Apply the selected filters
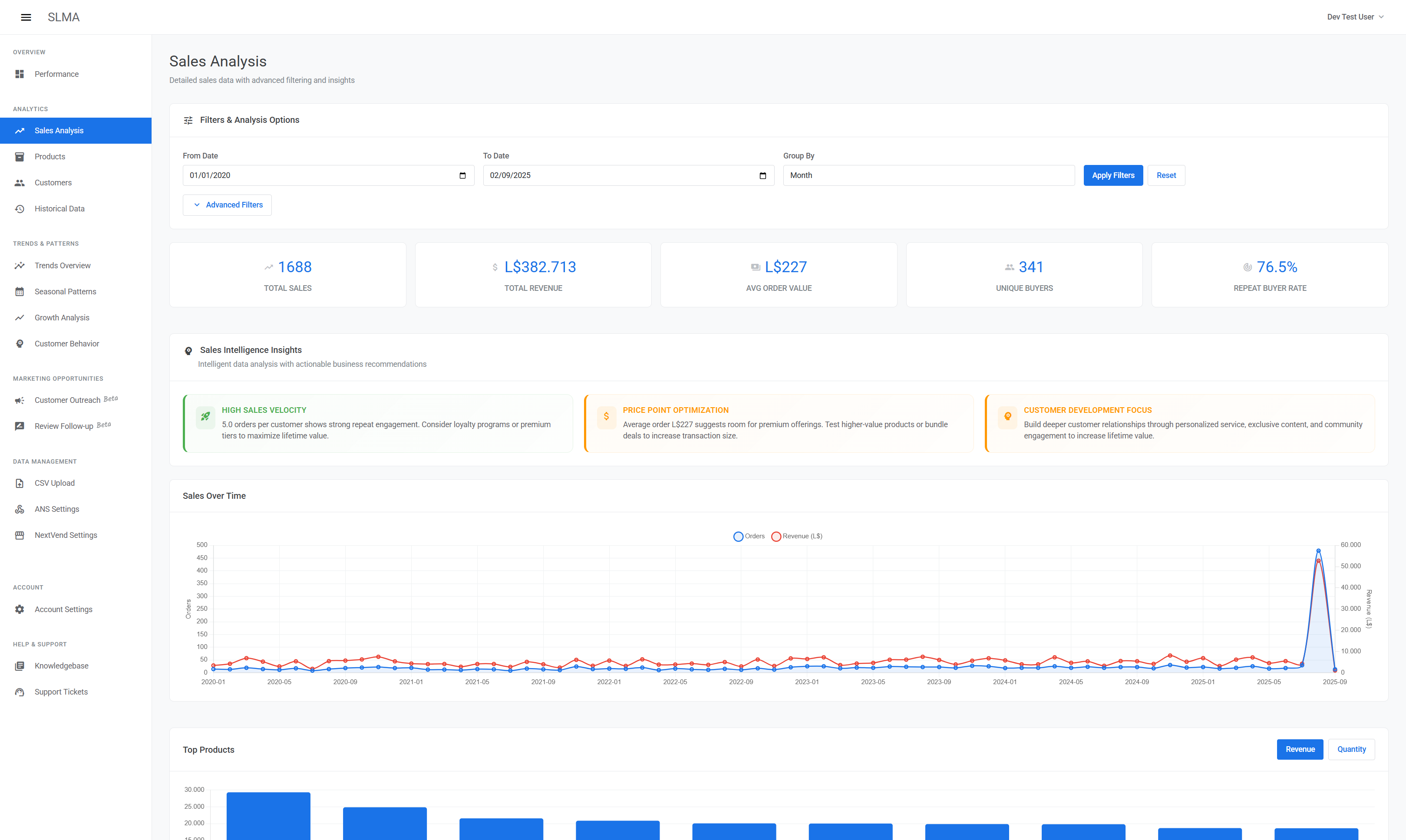The width and height of the screenshot is (1406, 840). (x=1113, y=175)
